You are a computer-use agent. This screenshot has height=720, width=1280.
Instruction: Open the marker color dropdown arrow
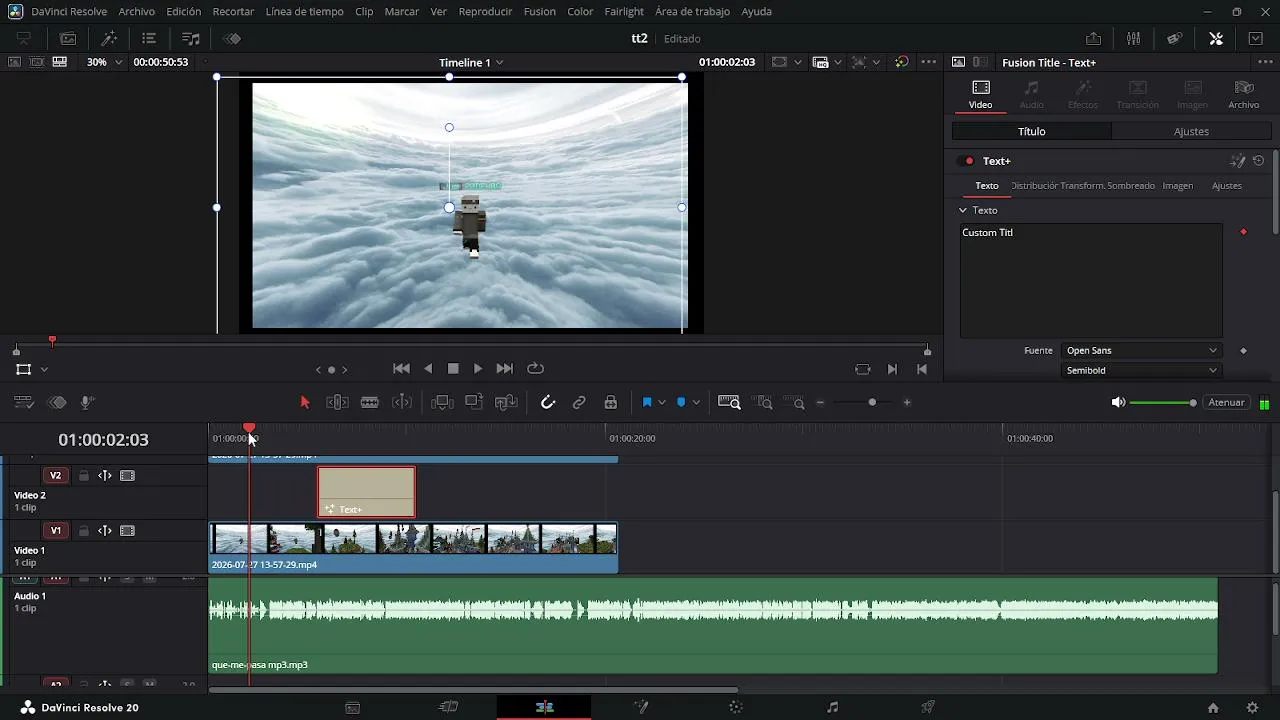696,402
